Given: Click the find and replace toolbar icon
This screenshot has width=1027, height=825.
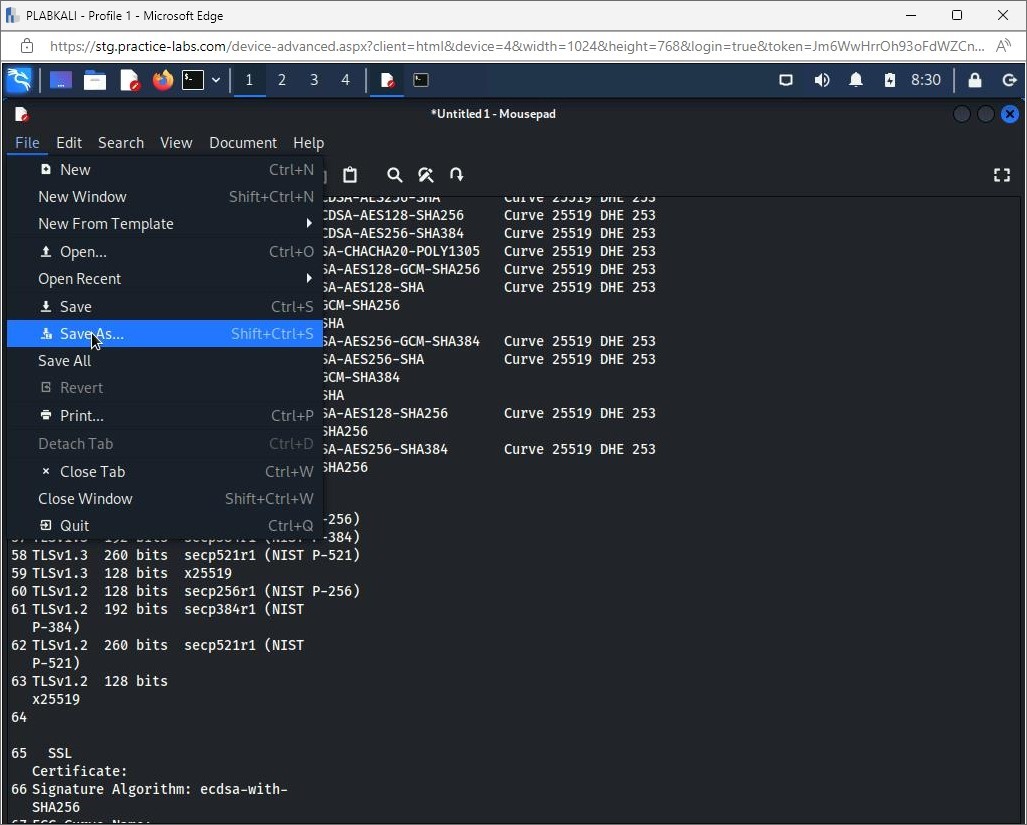Looking at the screenshot, I should coord(425,175).
